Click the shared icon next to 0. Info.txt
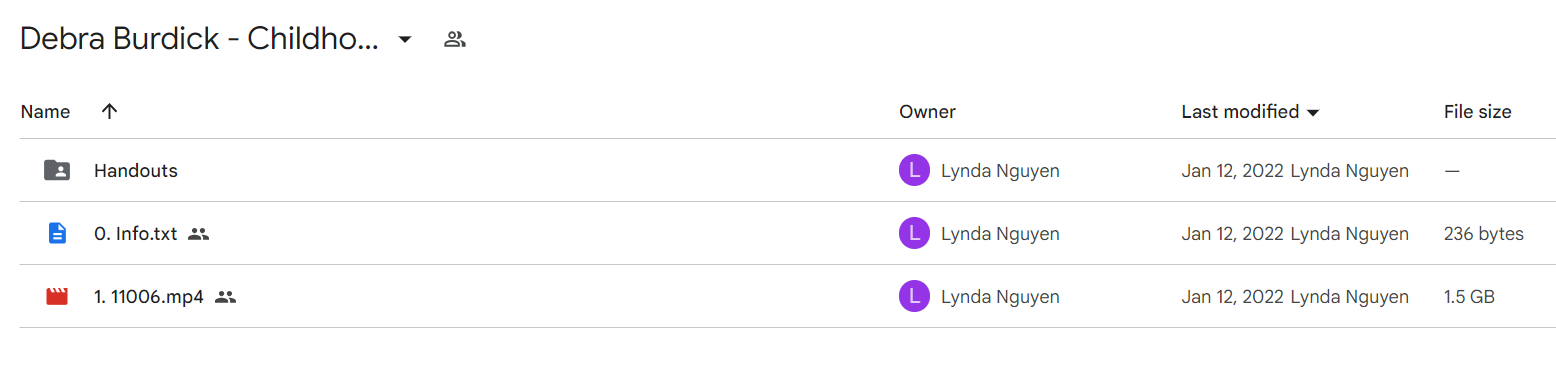Image resolution: width=1556 pixels, height=386 pixels. click(198, 234)
